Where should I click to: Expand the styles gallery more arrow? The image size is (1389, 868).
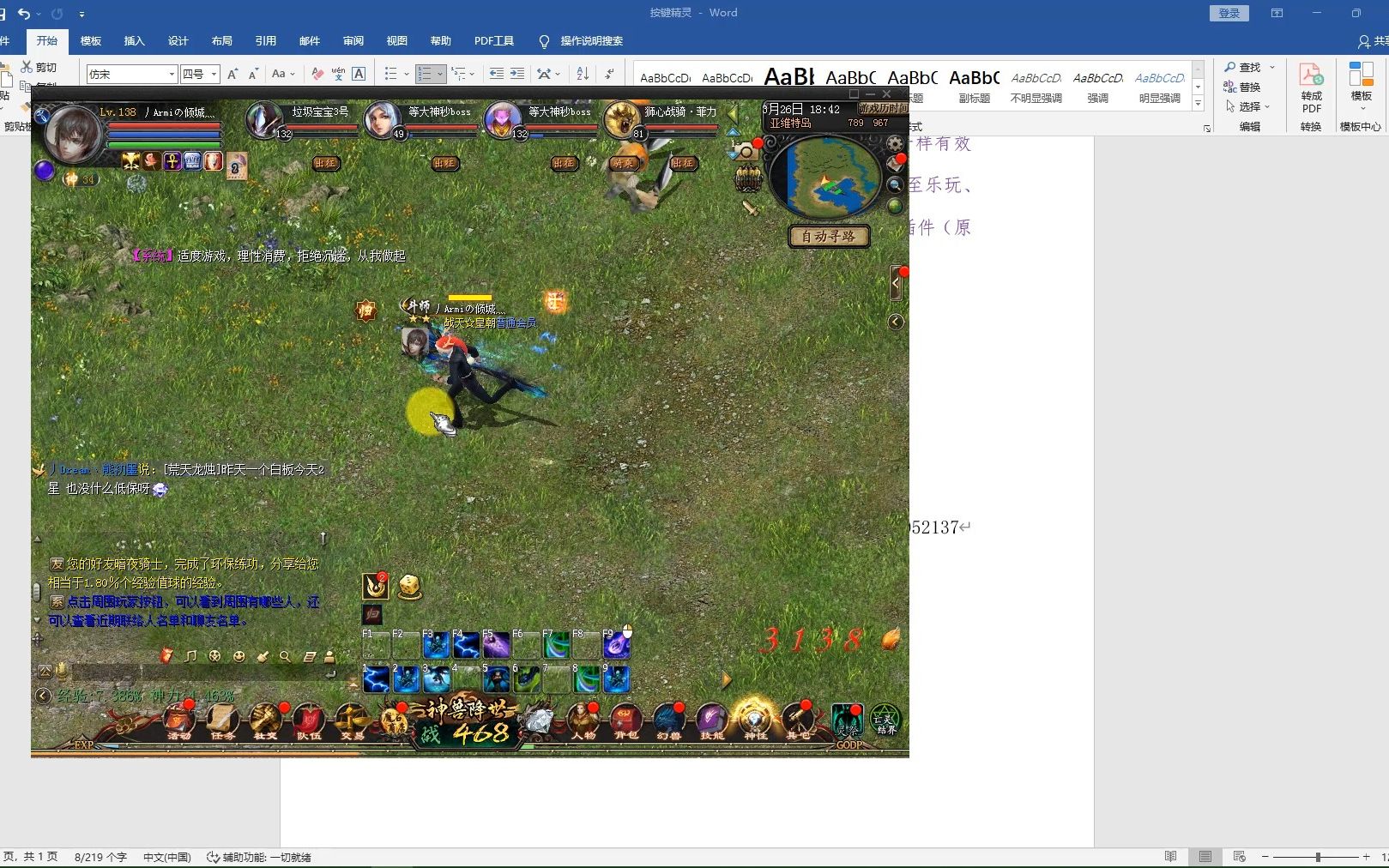(x=1199, y=104)
